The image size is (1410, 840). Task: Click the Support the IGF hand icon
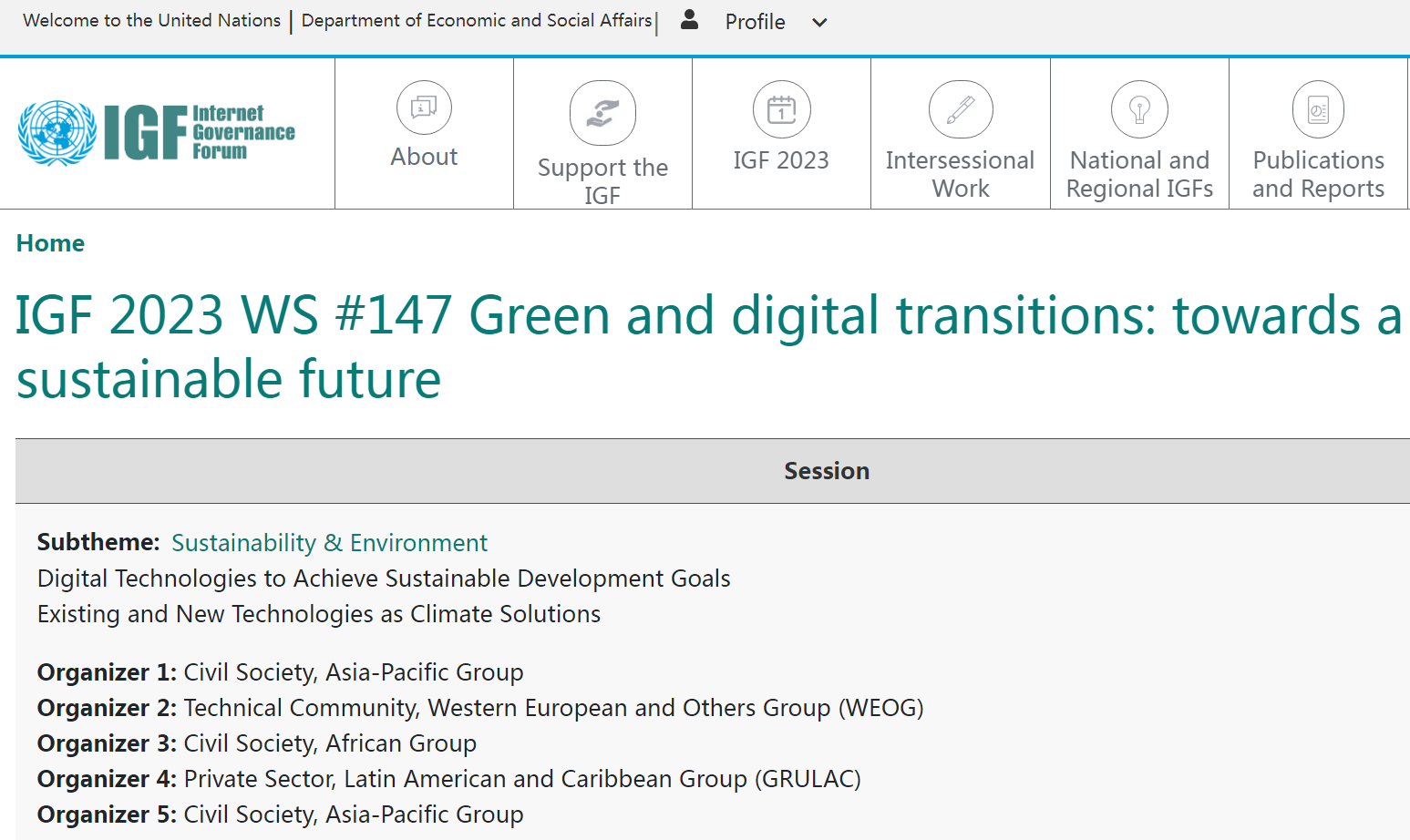[602, 113]
